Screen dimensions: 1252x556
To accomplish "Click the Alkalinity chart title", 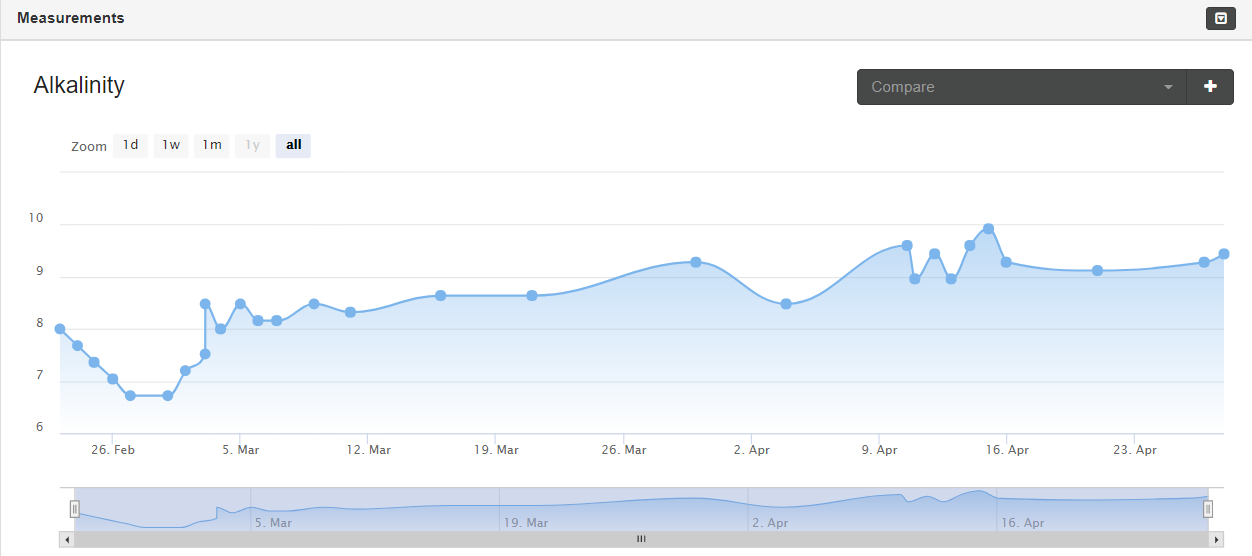I will tap(79, 85).
